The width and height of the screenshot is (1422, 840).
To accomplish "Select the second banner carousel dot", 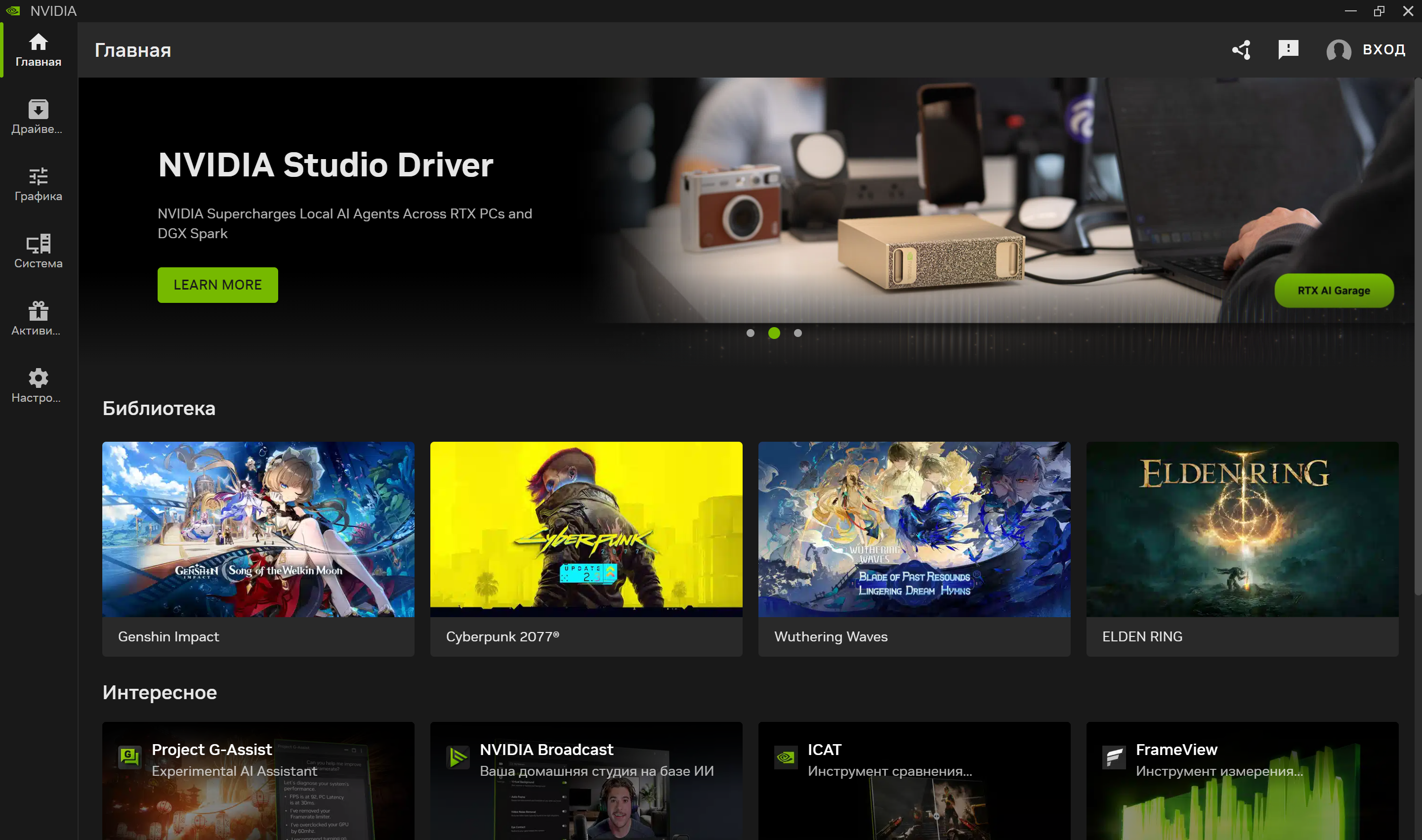I will pyautogui.click(x=774, y=333).
